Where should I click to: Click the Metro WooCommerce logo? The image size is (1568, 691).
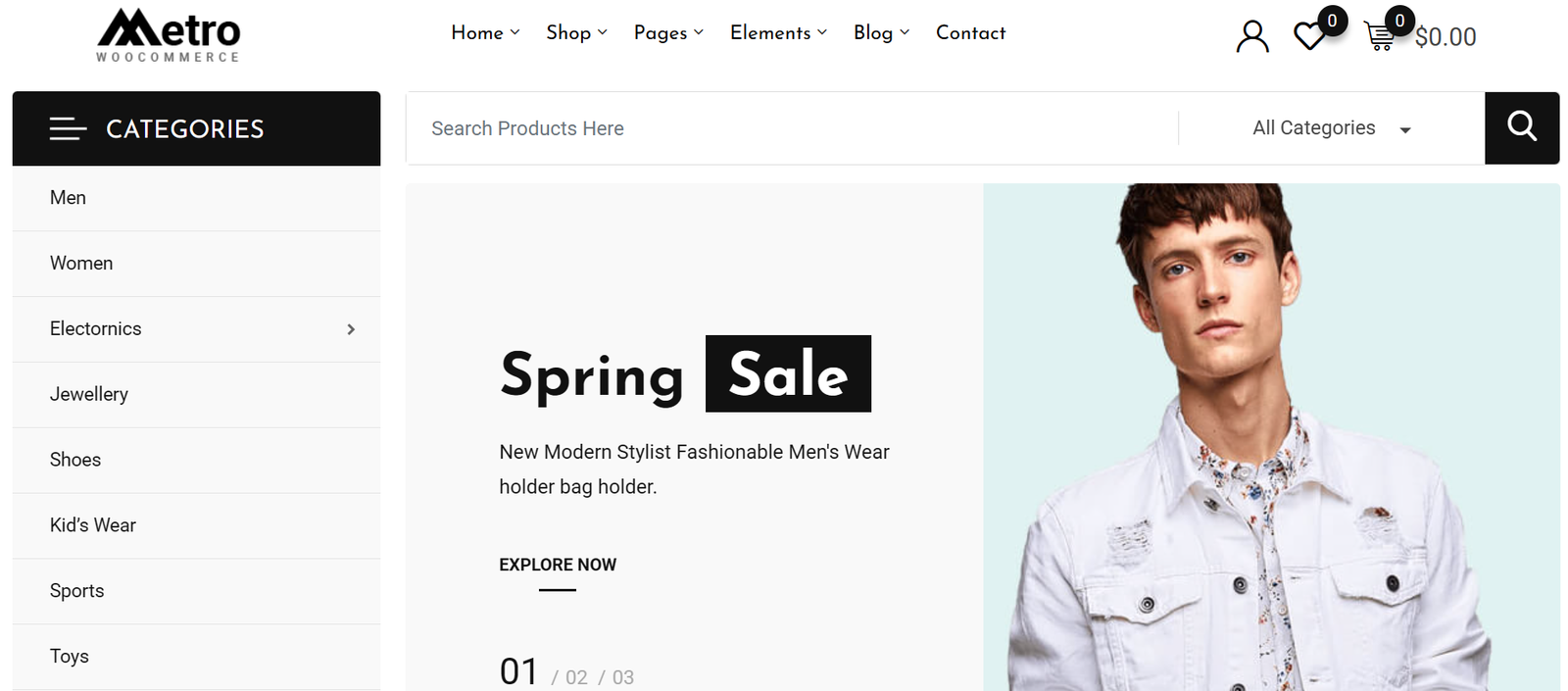[169, 35]
